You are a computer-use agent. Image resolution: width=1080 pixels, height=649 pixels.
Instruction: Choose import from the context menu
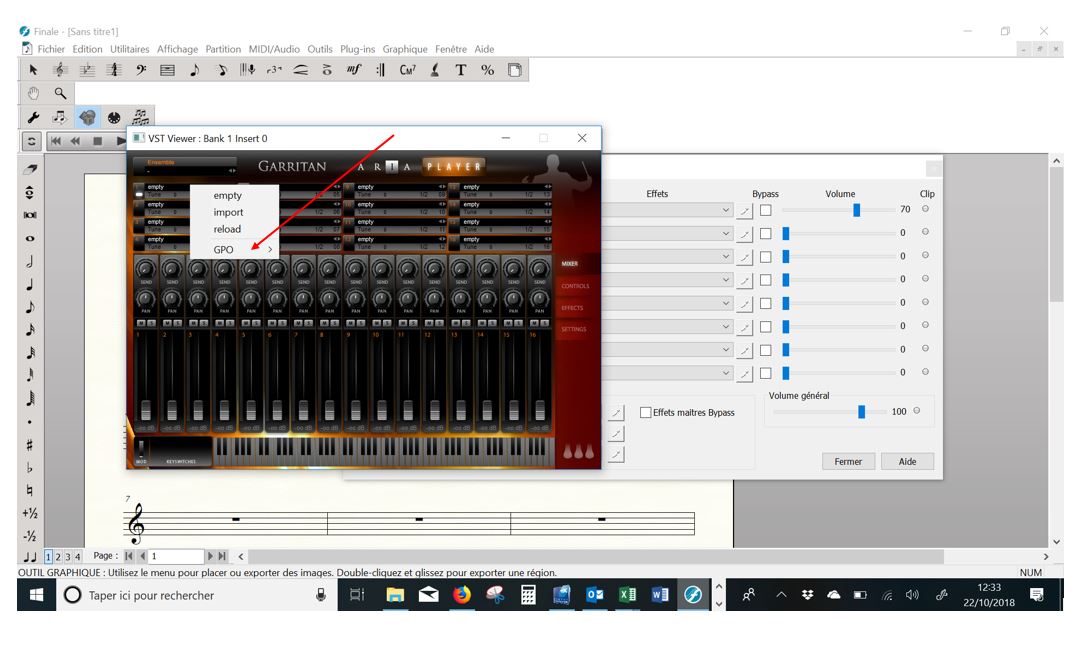click(x=228, y=212)
